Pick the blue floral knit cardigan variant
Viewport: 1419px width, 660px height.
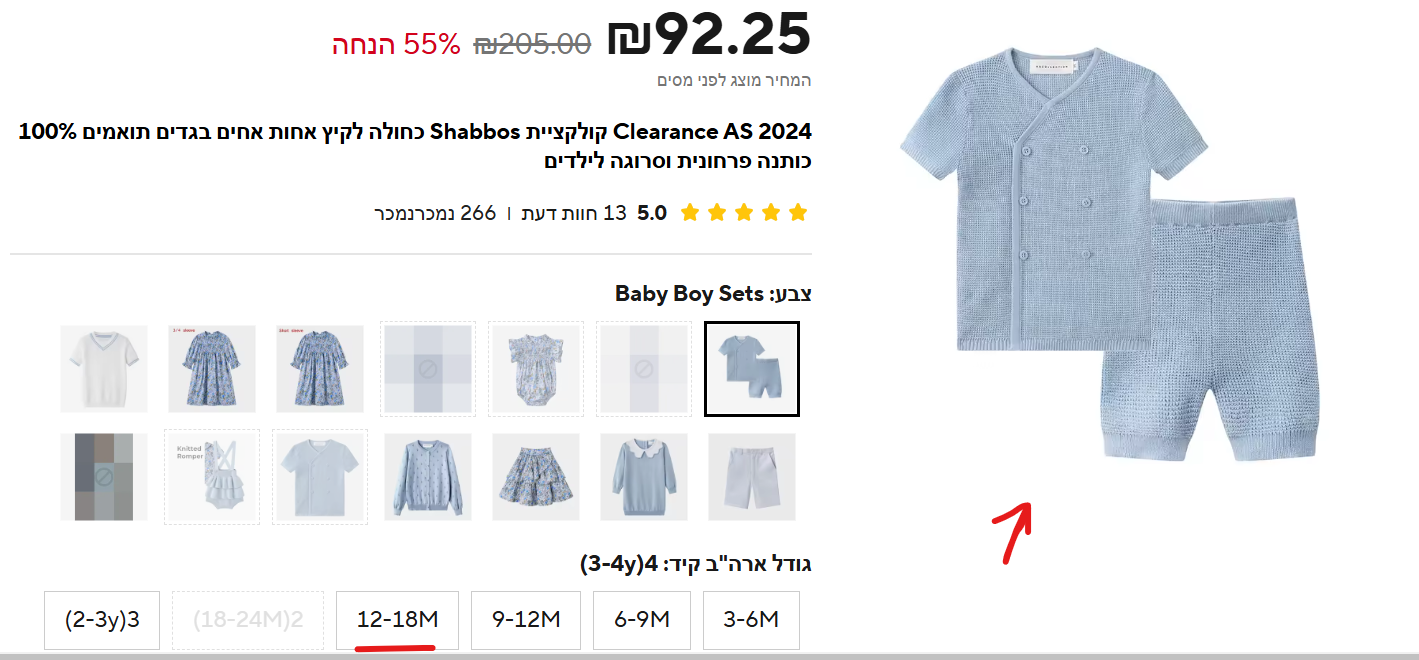point(428,476)
